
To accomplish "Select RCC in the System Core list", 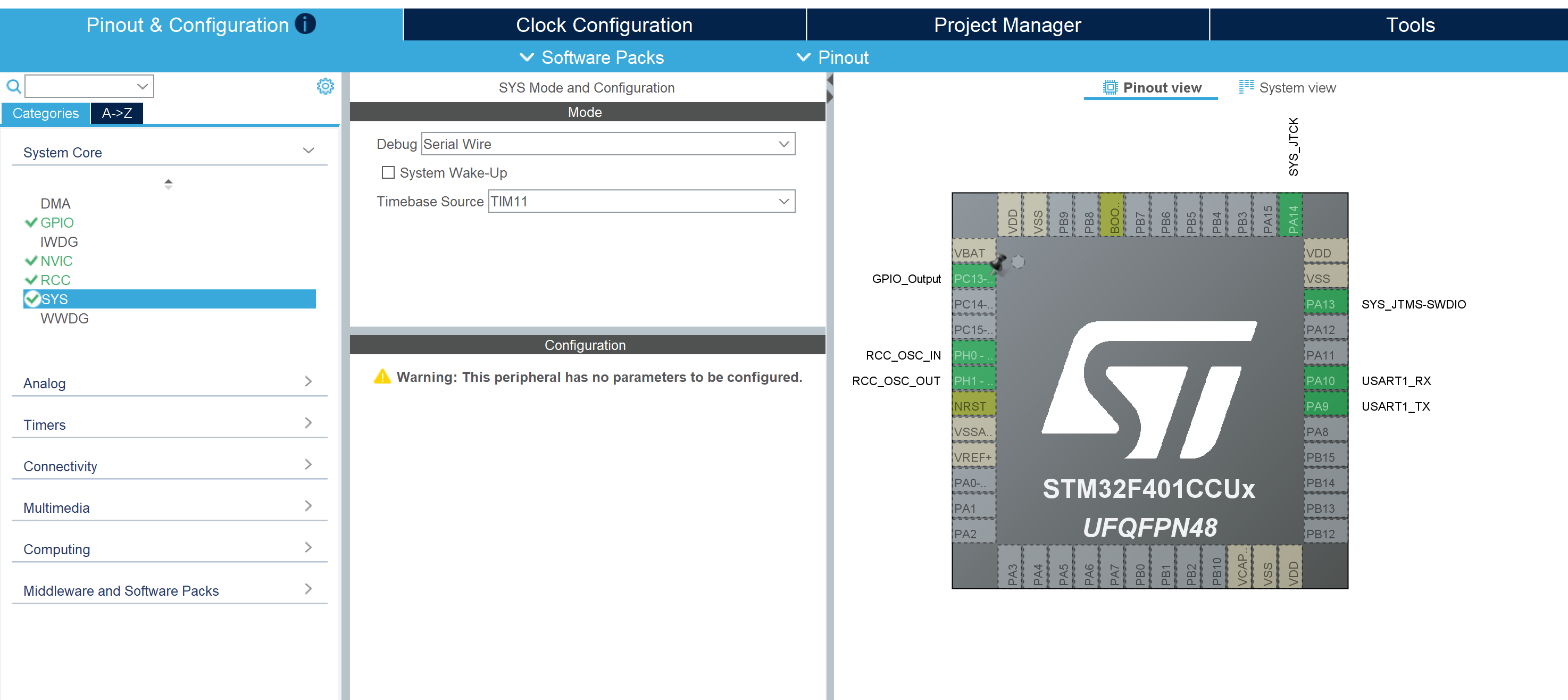I will tap(55, 280).
